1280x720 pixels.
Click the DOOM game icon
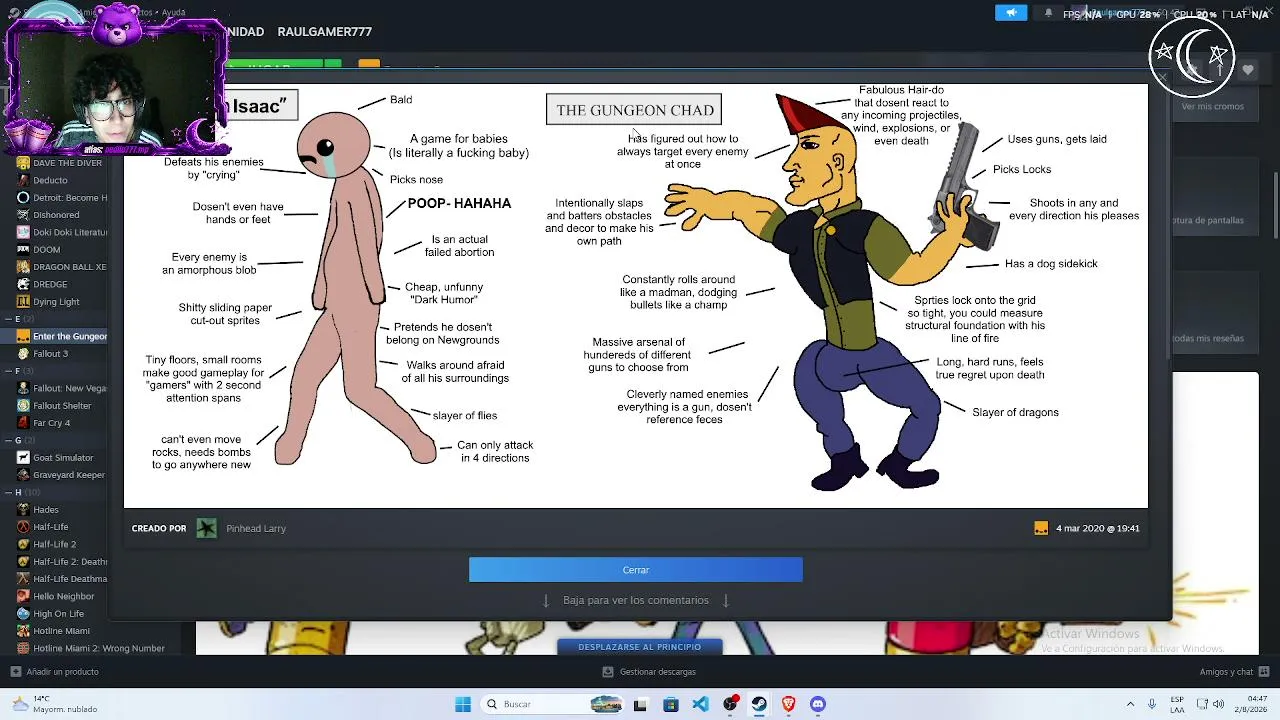point(23,250)
